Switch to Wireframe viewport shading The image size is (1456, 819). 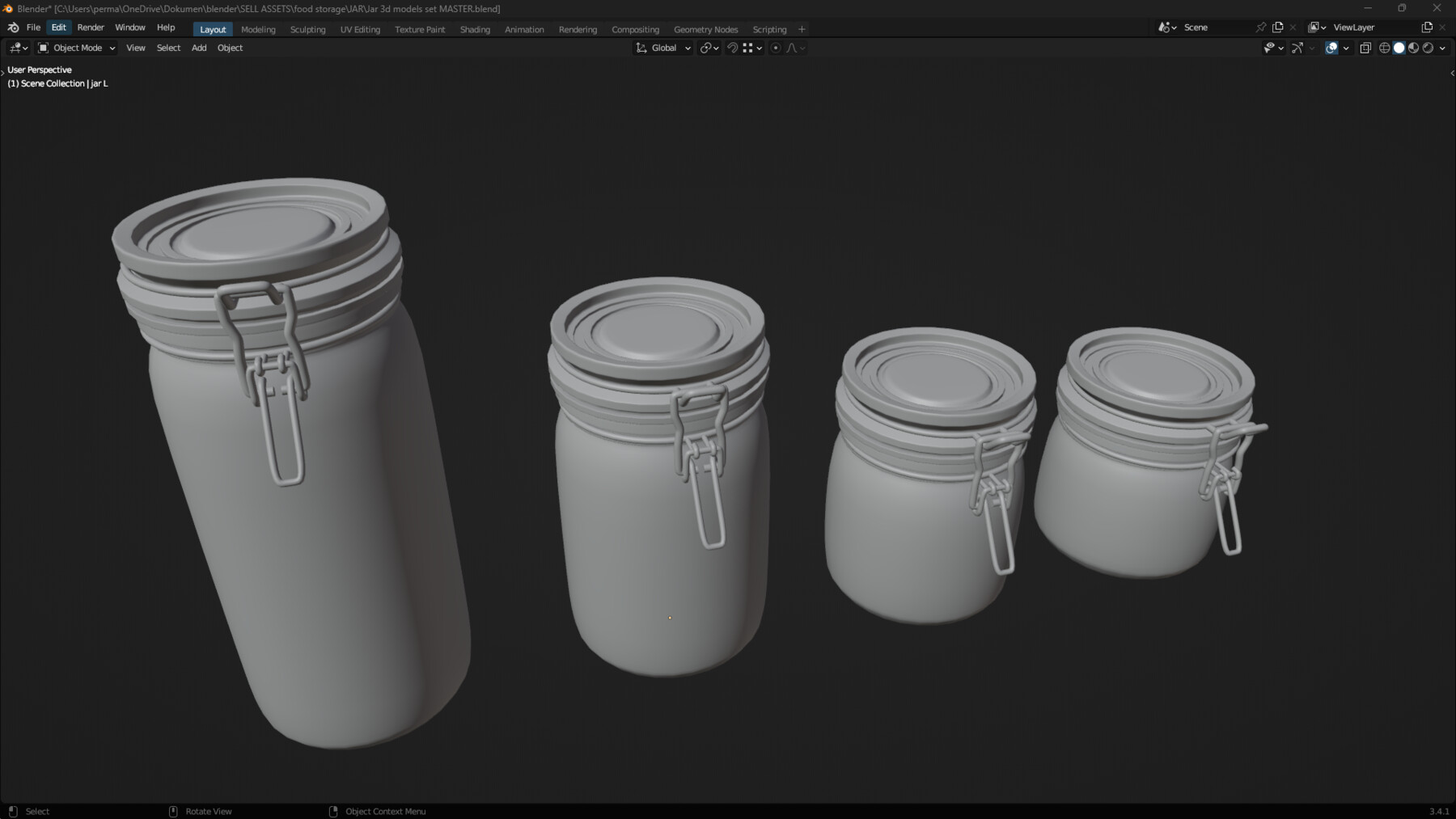coord(1385,48)
